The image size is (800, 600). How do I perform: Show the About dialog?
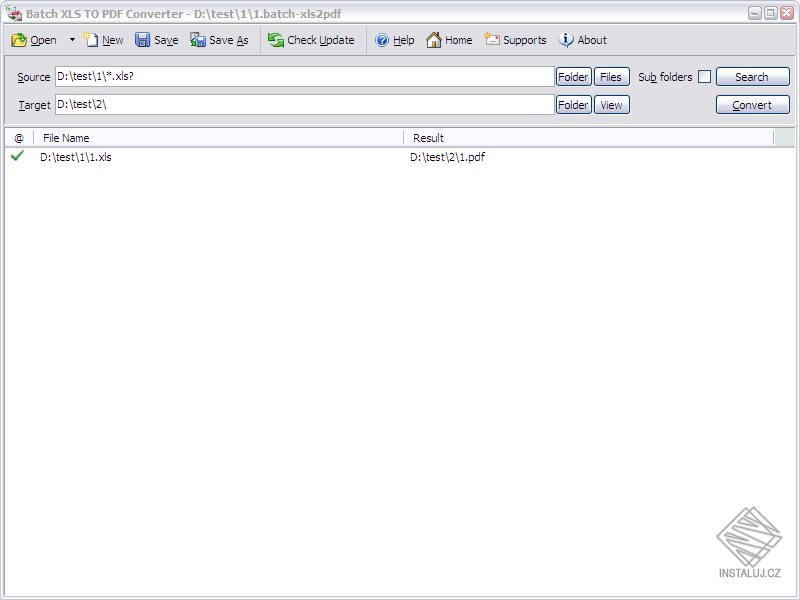(x=582, y=40)
